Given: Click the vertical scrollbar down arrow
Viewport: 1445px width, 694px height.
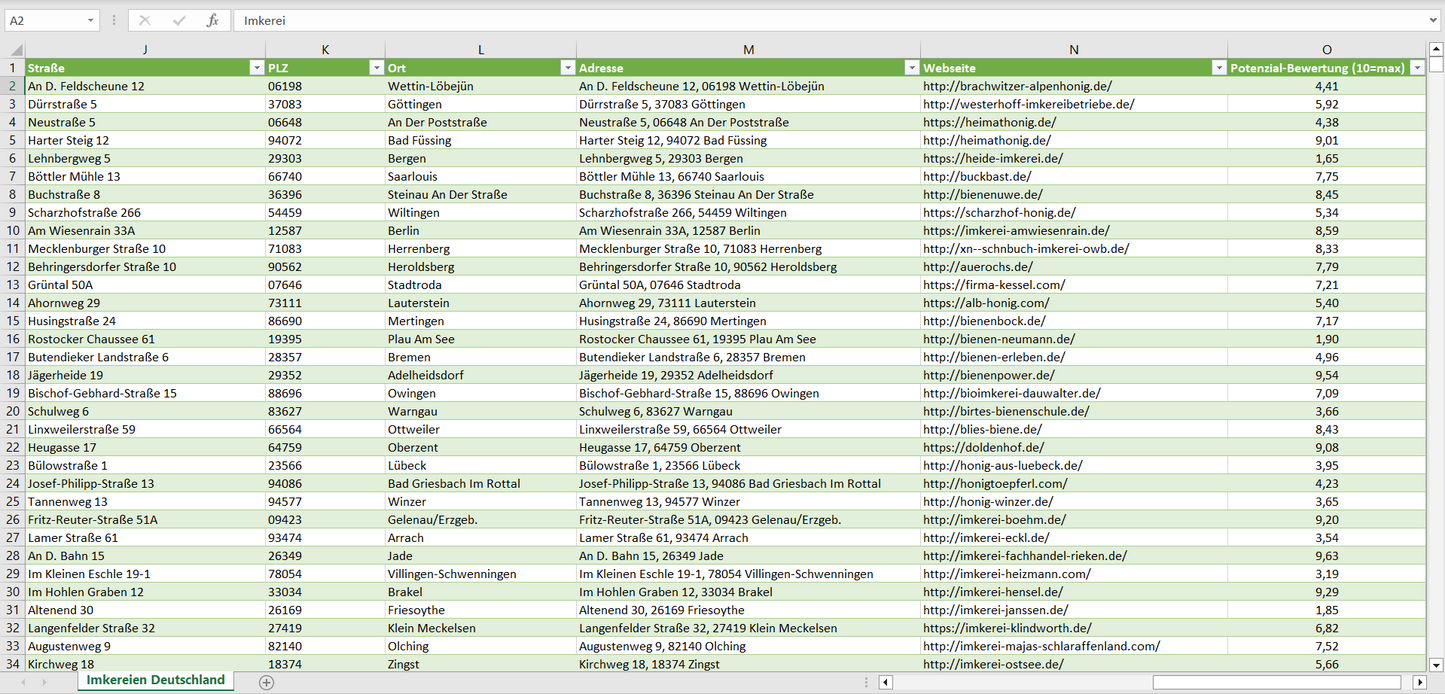Looking at the screenshot, I should tap(1436, 664).
